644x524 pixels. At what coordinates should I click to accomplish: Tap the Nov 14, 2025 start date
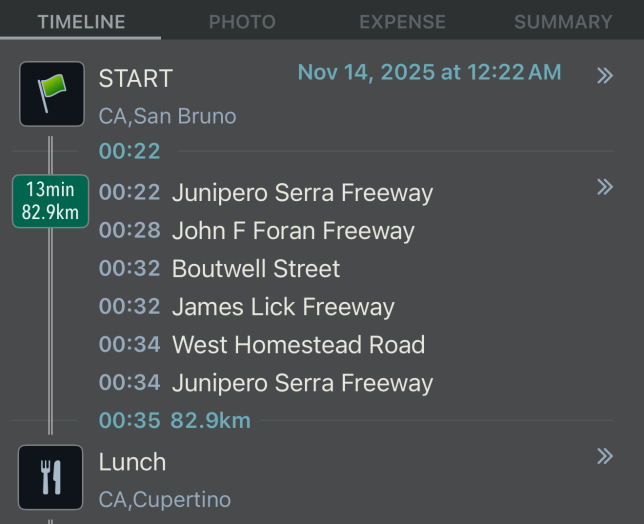(x=429, y=73)
